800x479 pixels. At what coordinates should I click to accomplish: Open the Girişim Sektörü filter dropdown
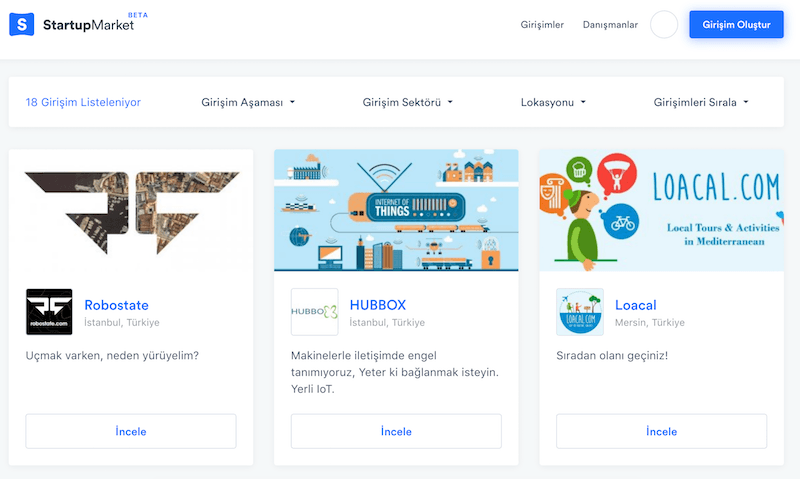click(x=408, y=102)
